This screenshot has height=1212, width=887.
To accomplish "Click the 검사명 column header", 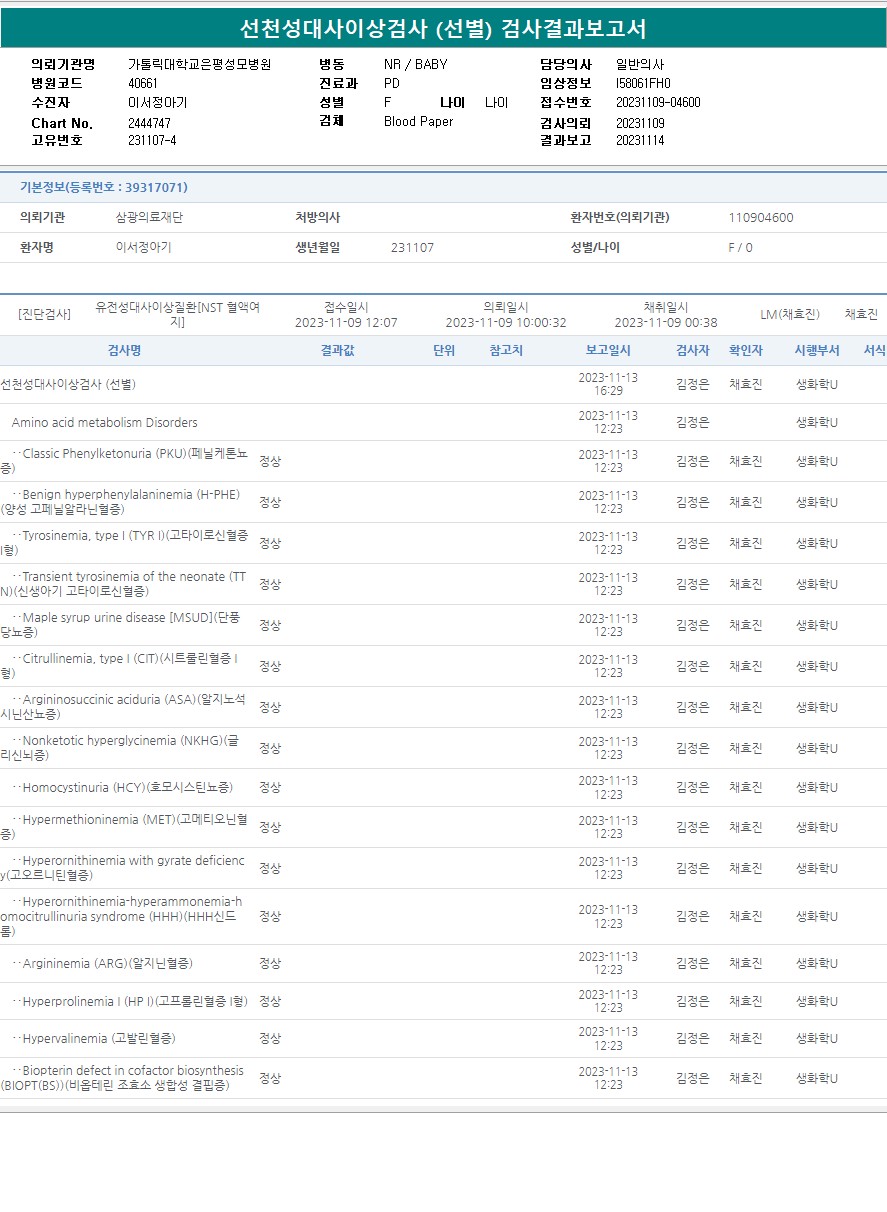I will point(124,350).
